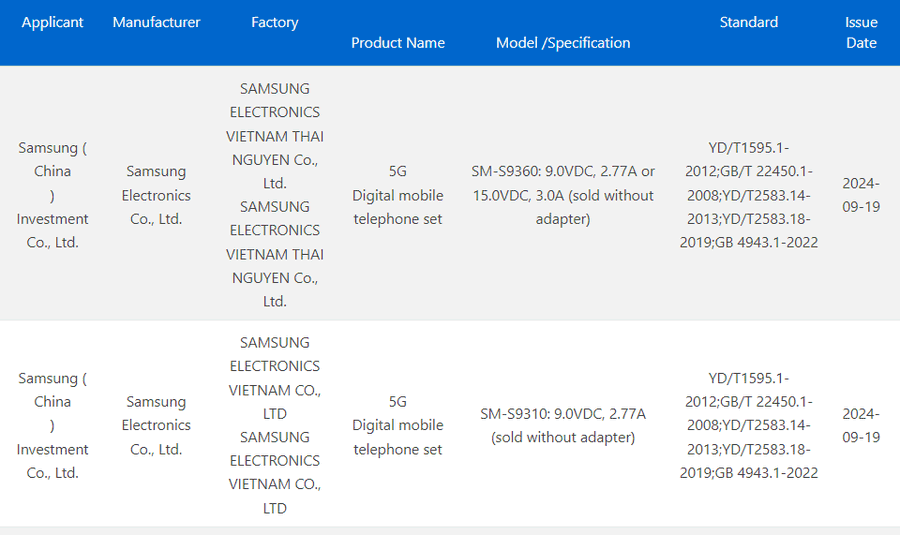900x535 pixels.
Task: Click the Product Name column header
Action: (398, 43)
